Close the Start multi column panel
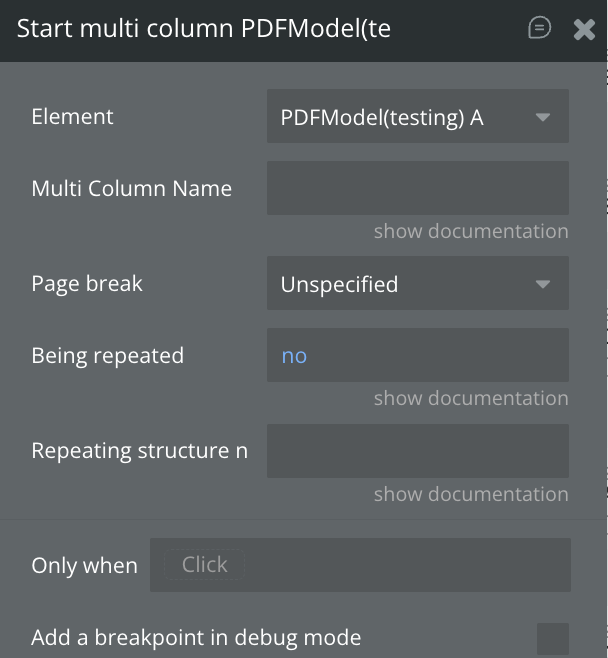This screenshot has width=608, height=658. point(584,29)
